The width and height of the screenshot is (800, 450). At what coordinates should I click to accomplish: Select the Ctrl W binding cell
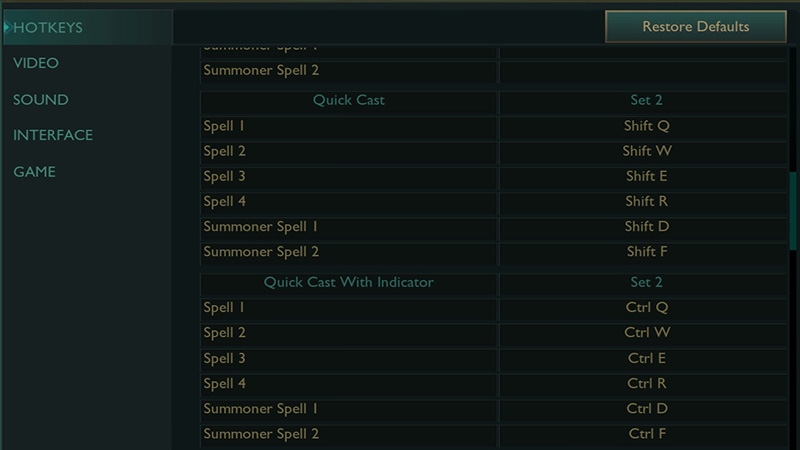click(x=646, y=333)
